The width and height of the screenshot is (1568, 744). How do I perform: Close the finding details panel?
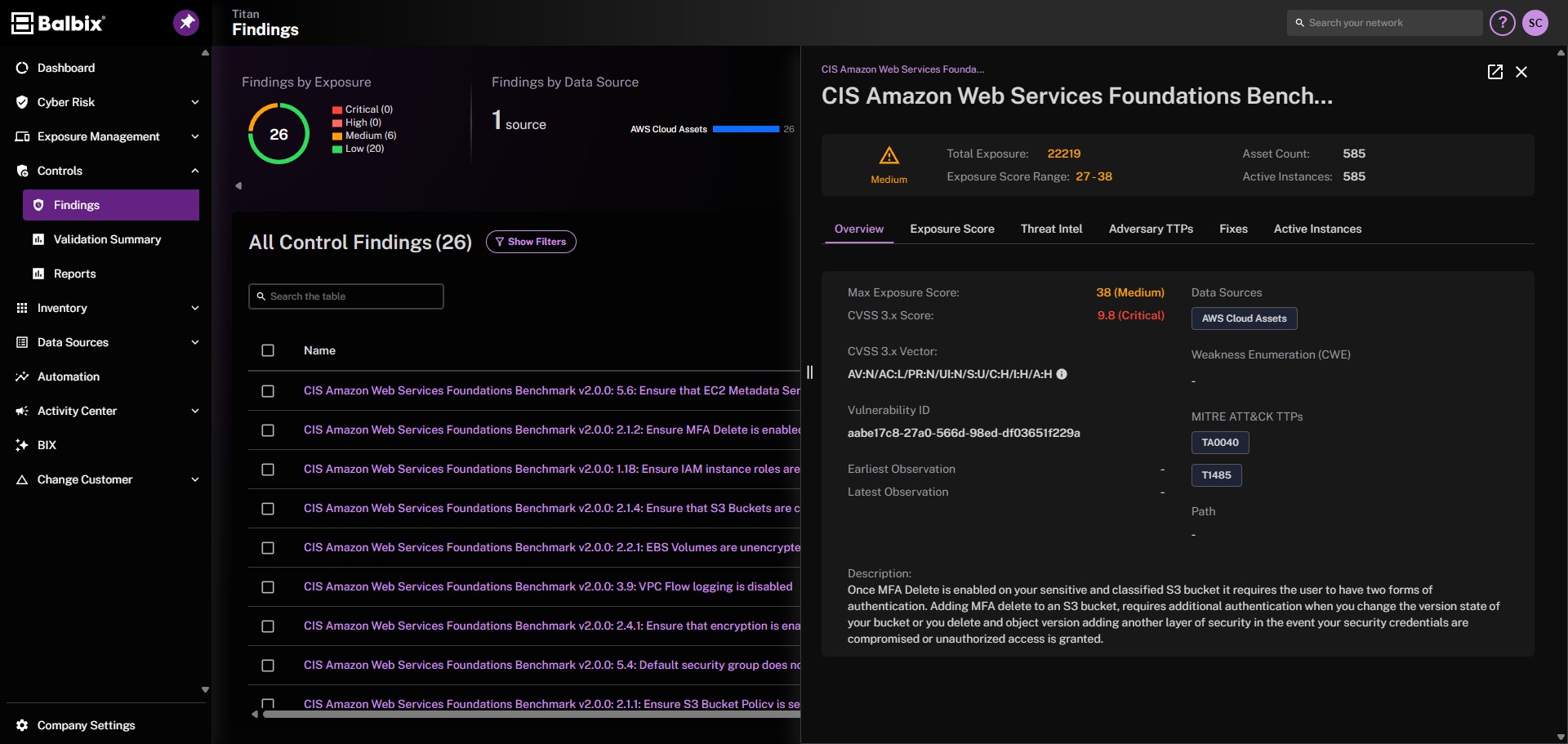(x=1521, y=72)
